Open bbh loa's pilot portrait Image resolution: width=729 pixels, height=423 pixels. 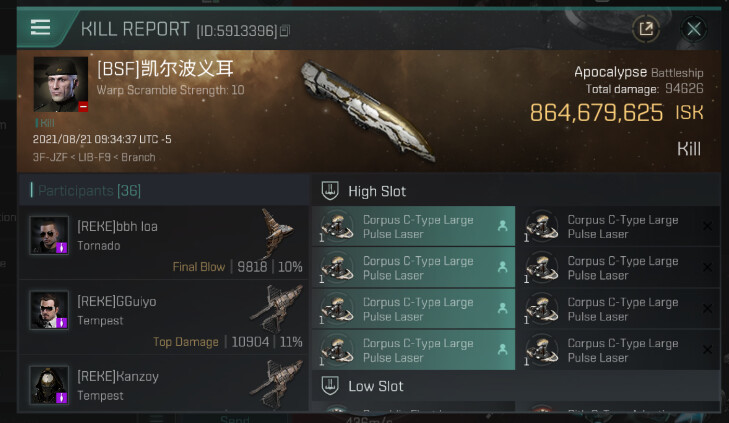[49, 235]
